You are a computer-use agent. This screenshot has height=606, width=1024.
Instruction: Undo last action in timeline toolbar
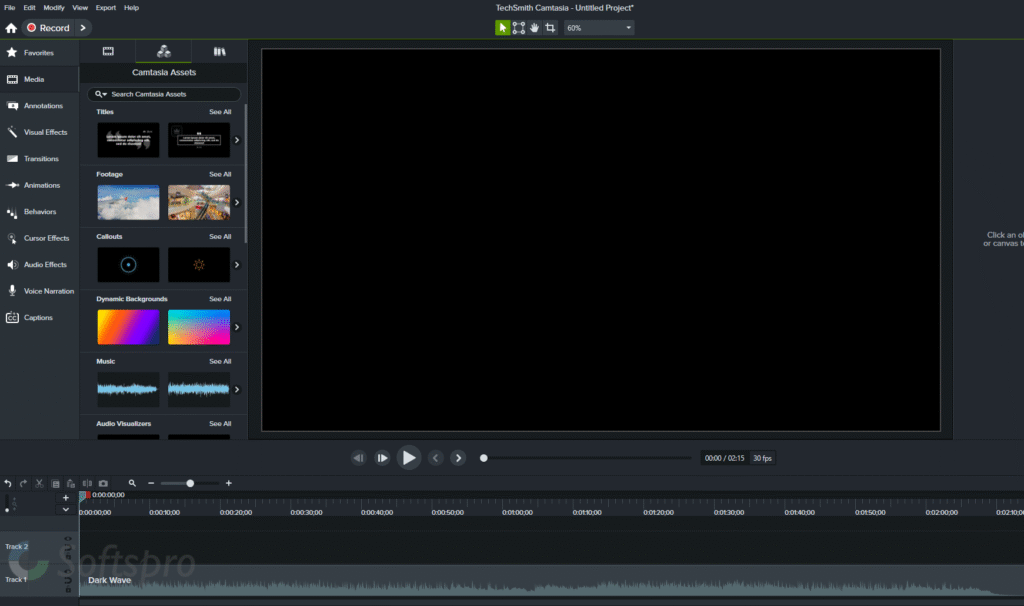8,484
